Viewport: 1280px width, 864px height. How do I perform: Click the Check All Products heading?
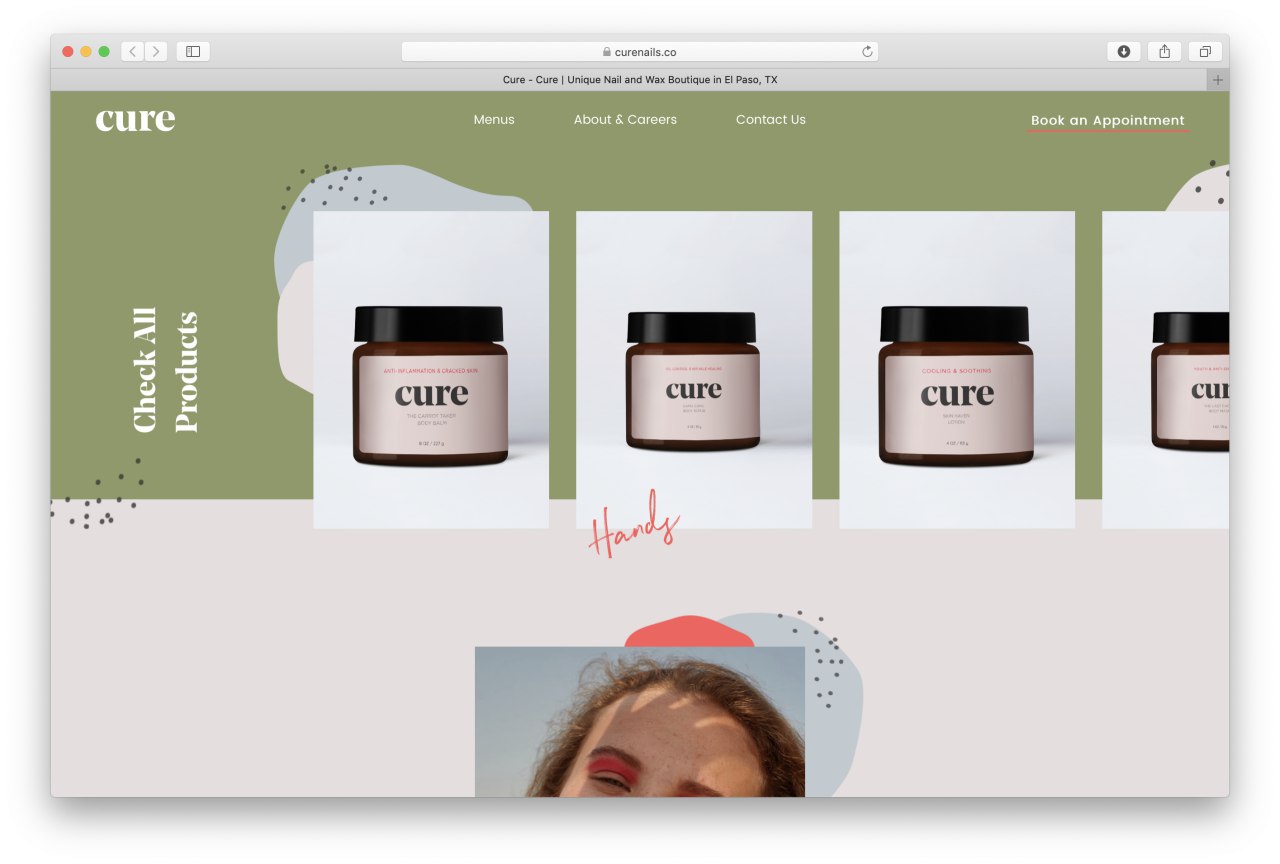point(166,370)
